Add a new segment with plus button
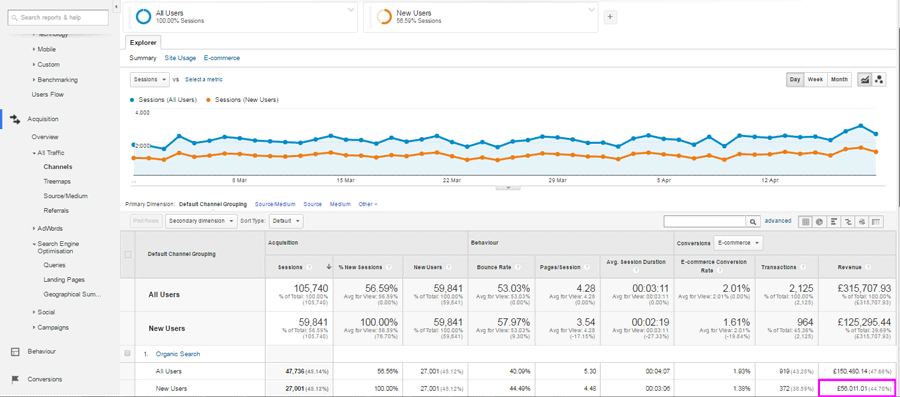The width and height of the screenshot is (900, 397). pyautogui.click(x=610, y=17)
